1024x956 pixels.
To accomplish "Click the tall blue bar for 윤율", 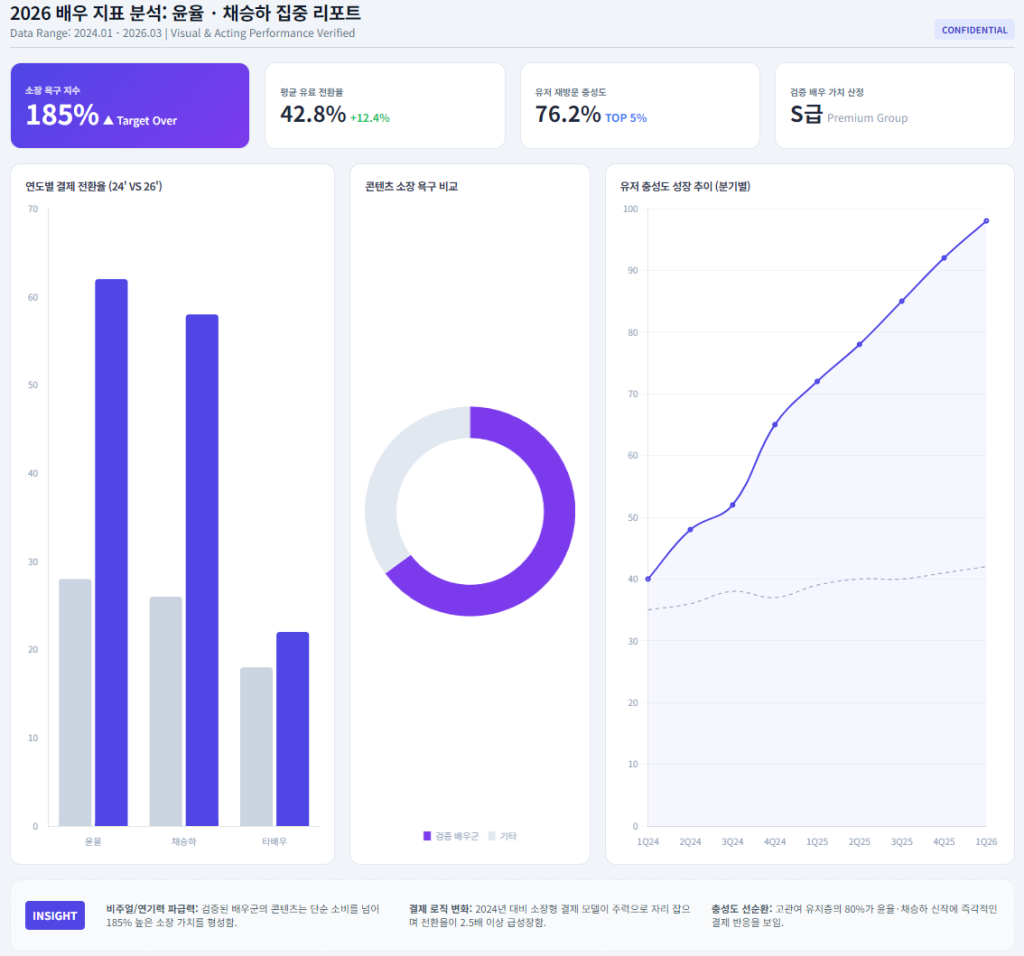I will (111, 552).
